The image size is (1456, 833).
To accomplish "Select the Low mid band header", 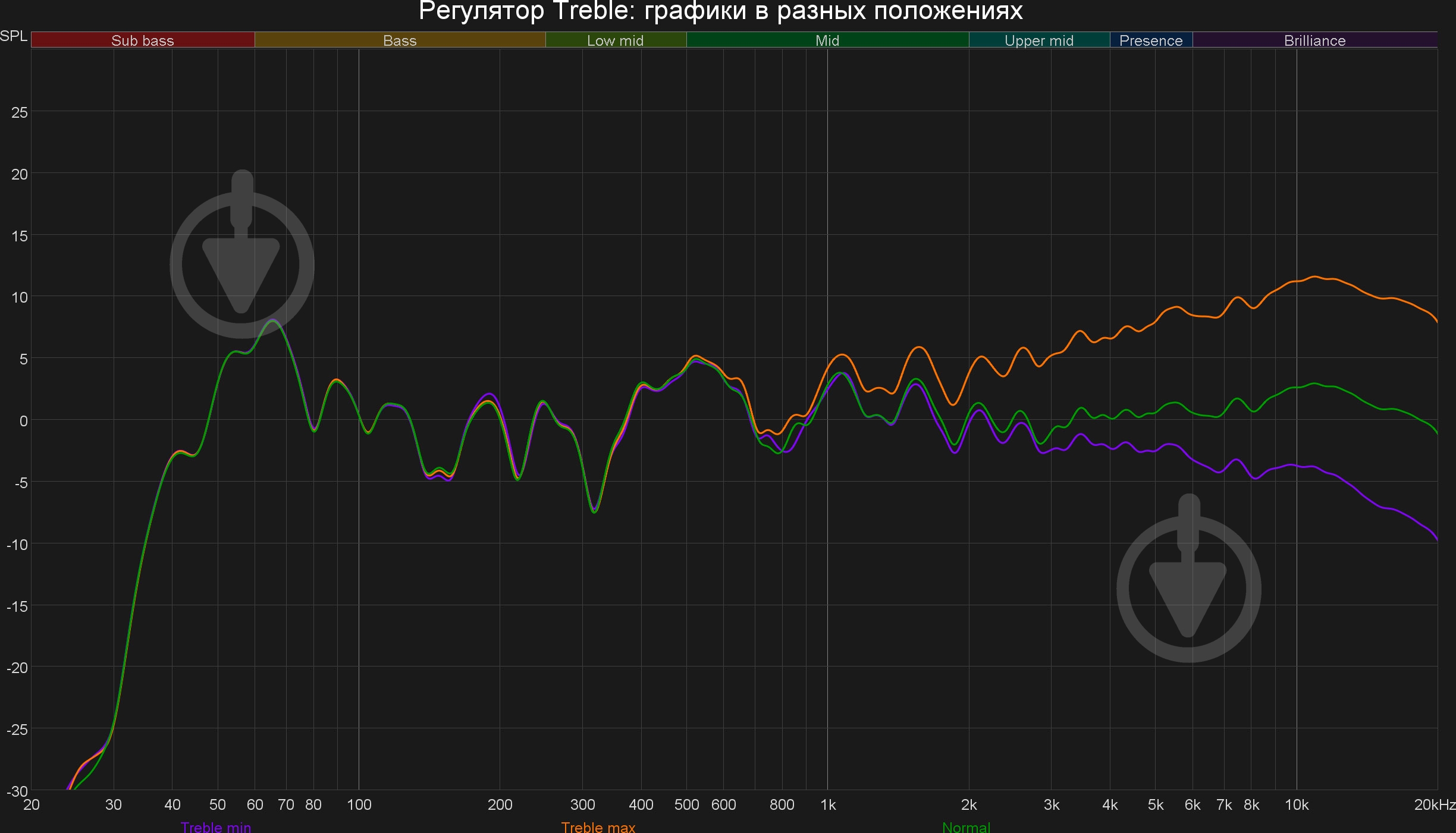I will [616, 40].
